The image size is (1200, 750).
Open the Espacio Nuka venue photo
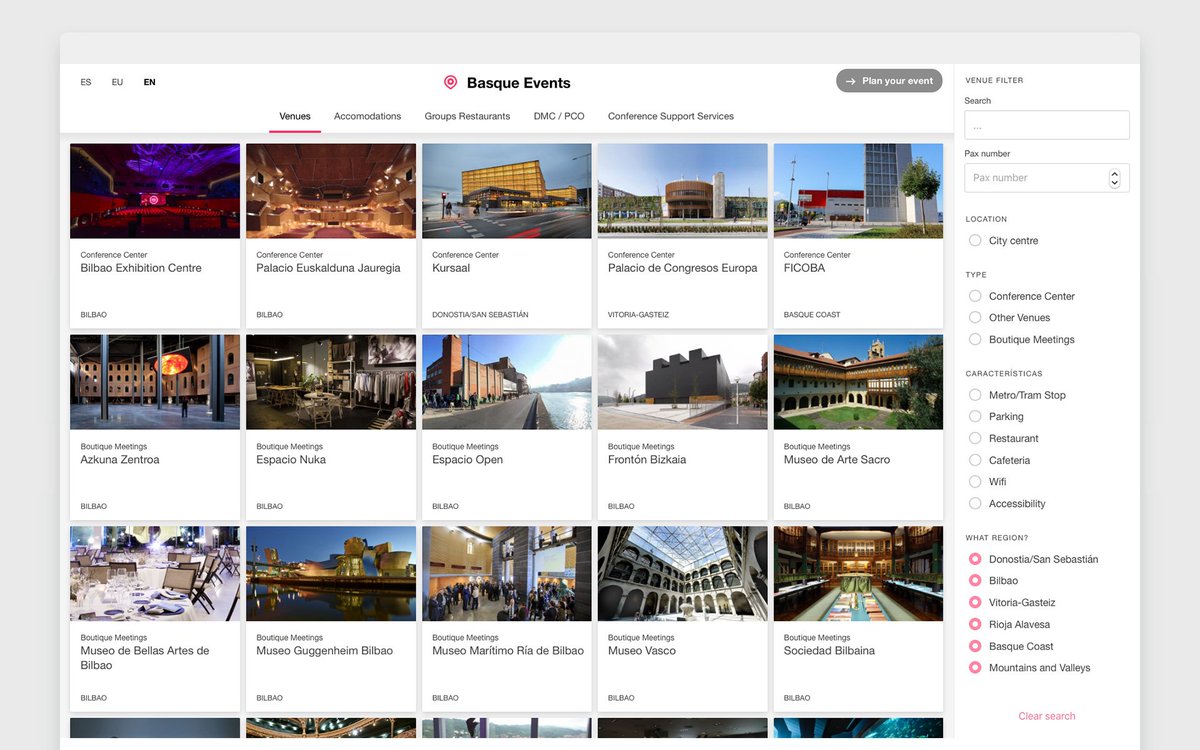pos(331,382)
